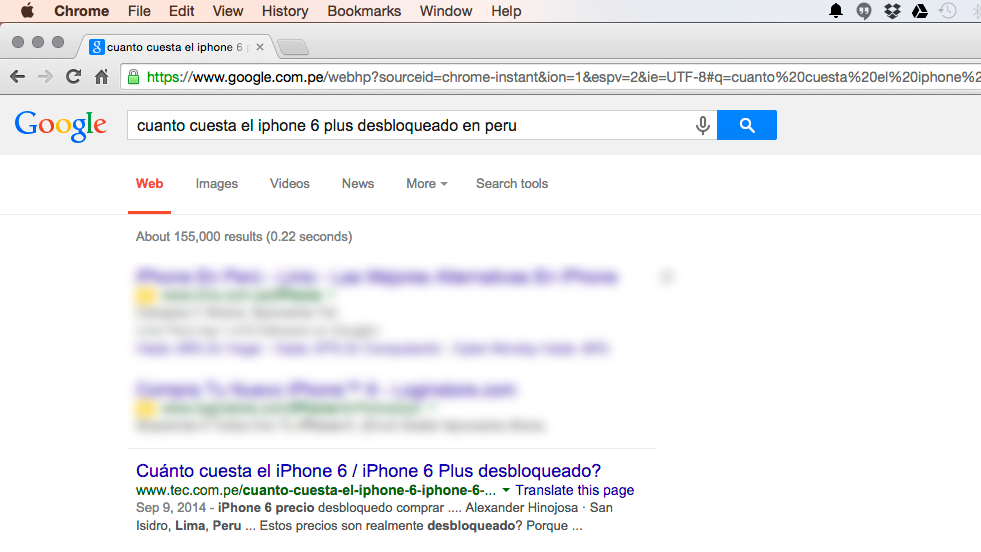
Task: Open the Chrome application menu
Action: pos(81,11)
